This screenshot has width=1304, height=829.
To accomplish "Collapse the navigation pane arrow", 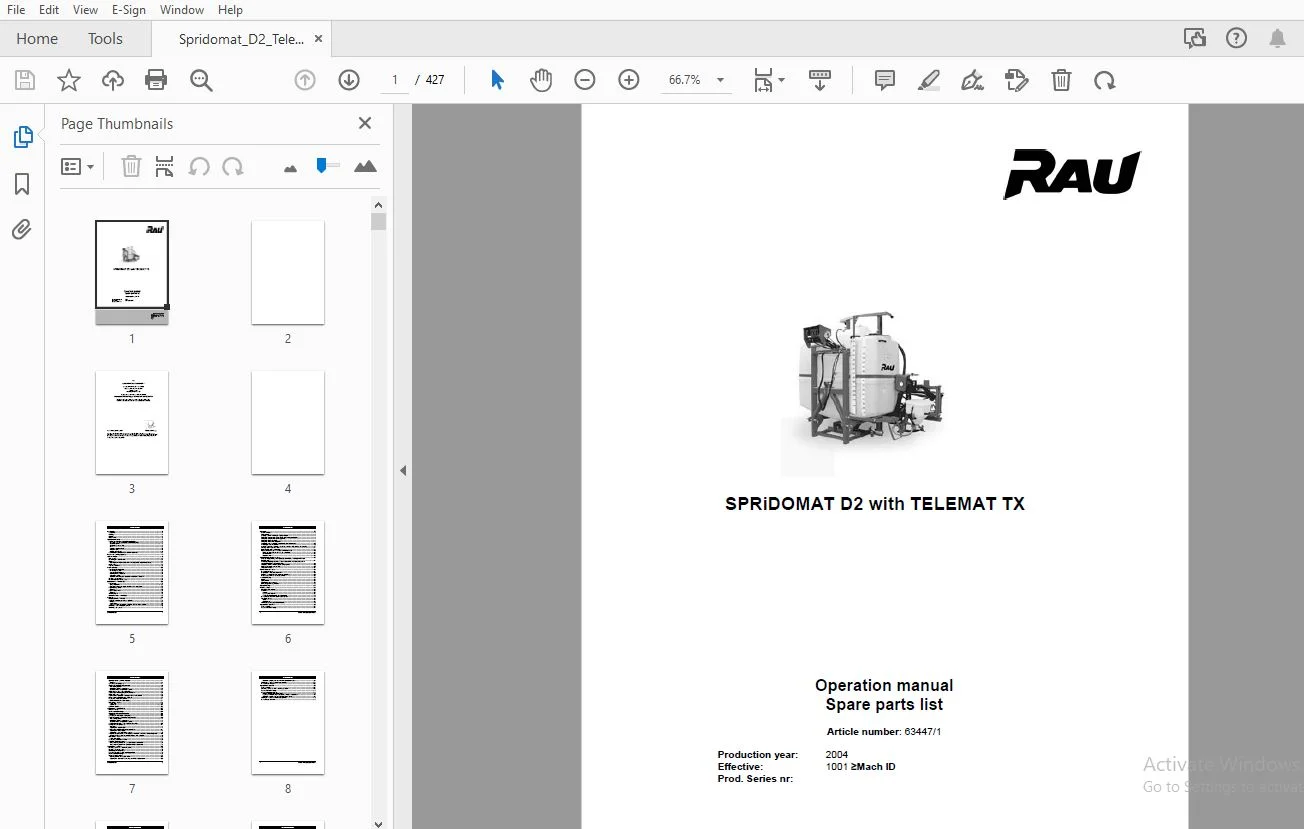I will point(403,470).
